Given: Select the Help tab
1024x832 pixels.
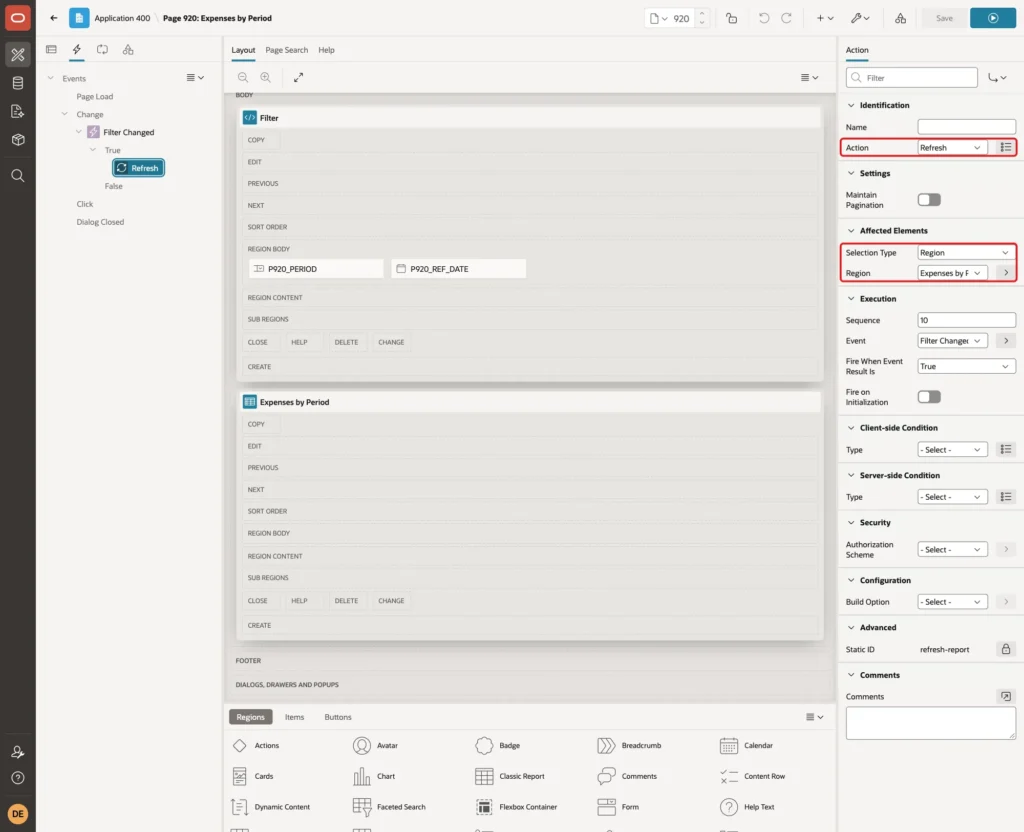Looking at the screenshot, I should (326, 50).
